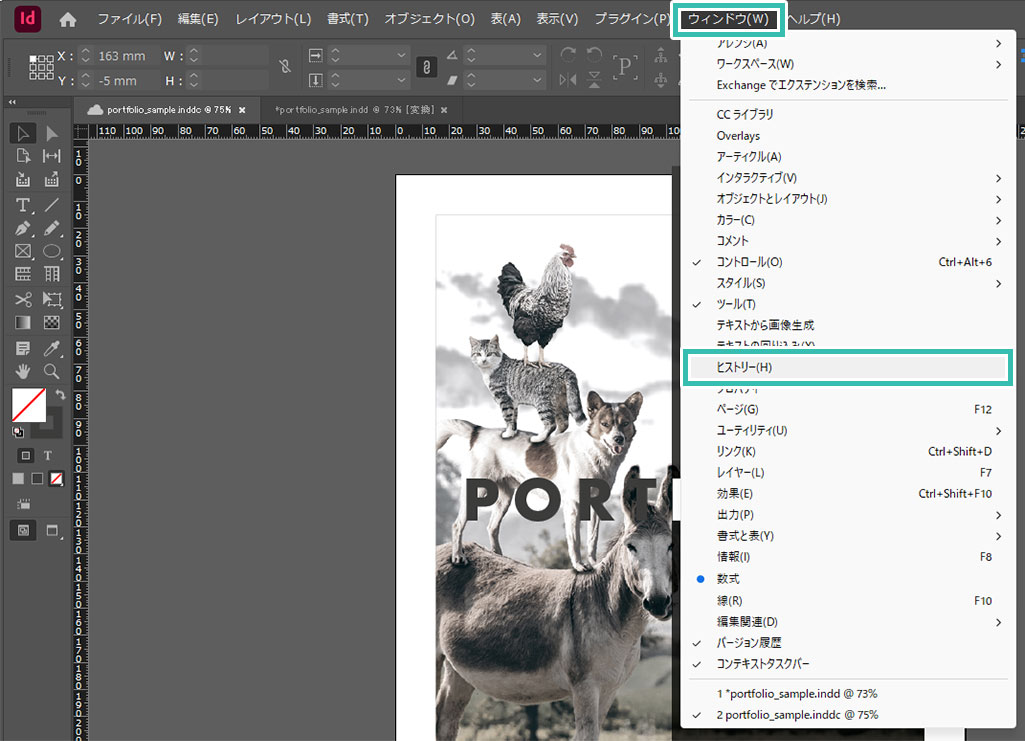Click the Rectangle Frame tool
This screenshot has width=1025, height=741.
(23, 252)
